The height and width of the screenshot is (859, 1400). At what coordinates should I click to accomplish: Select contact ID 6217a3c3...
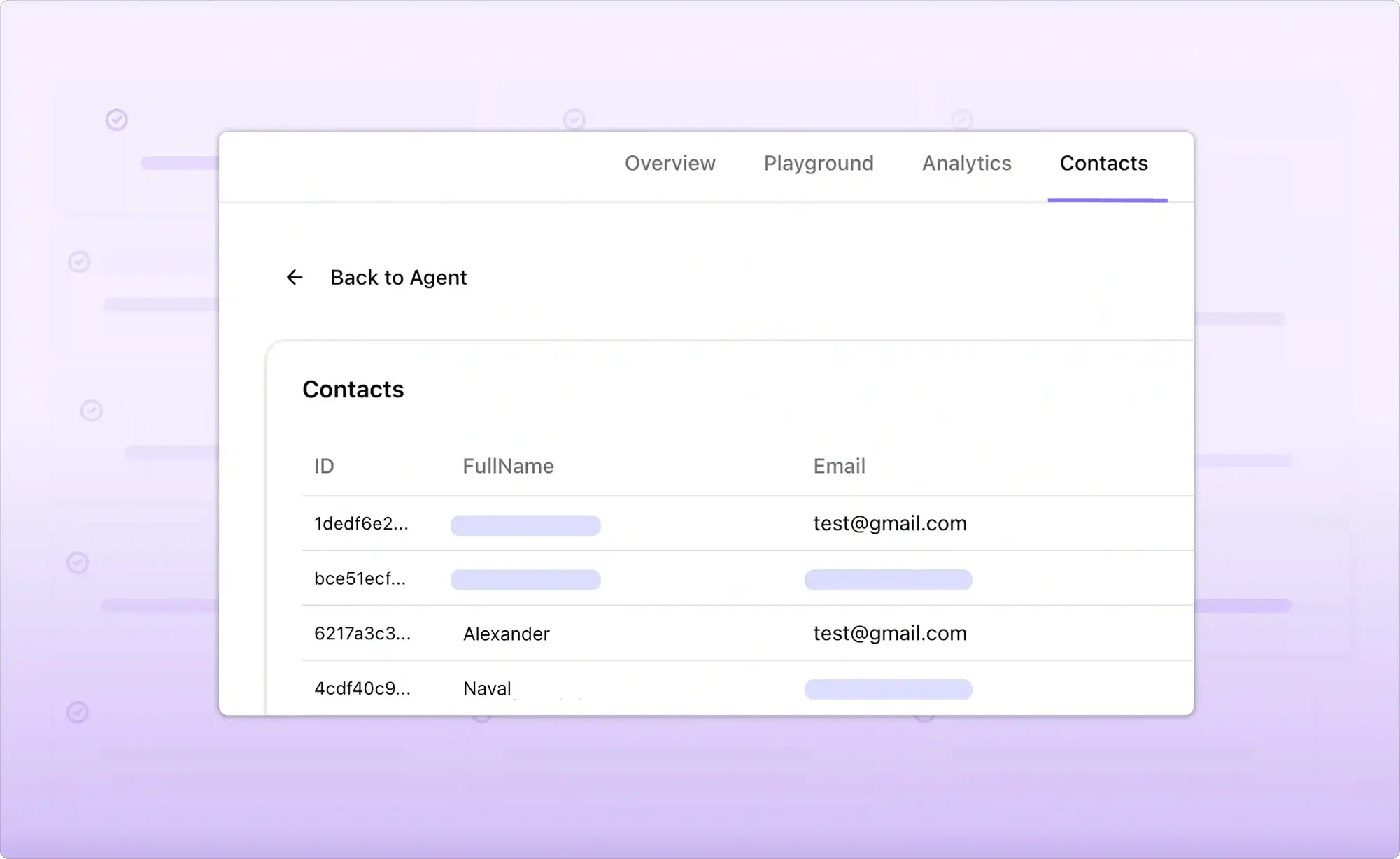362,633
